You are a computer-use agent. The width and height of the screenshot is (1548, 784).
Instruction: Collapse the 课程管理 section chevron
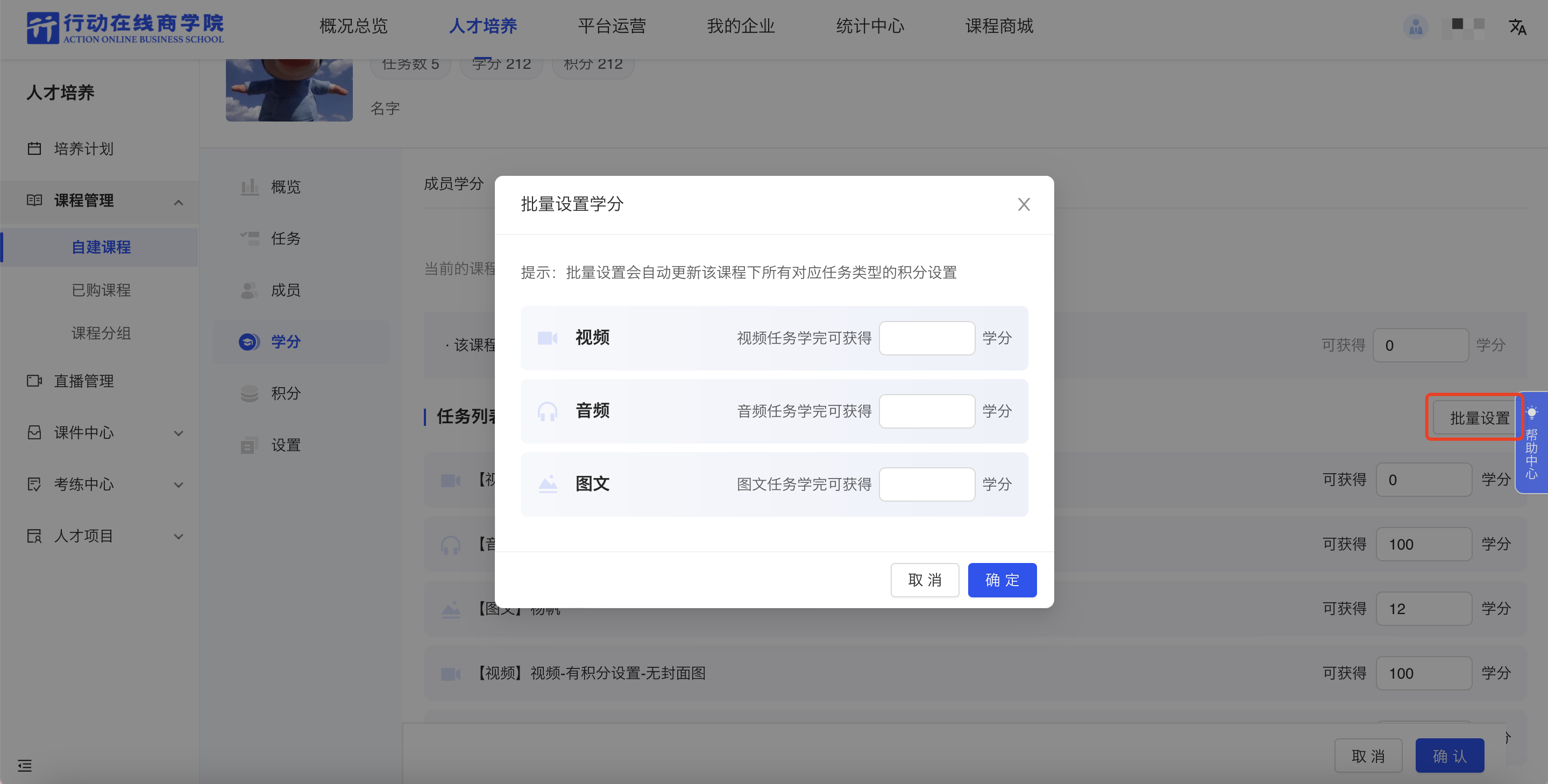179,203
